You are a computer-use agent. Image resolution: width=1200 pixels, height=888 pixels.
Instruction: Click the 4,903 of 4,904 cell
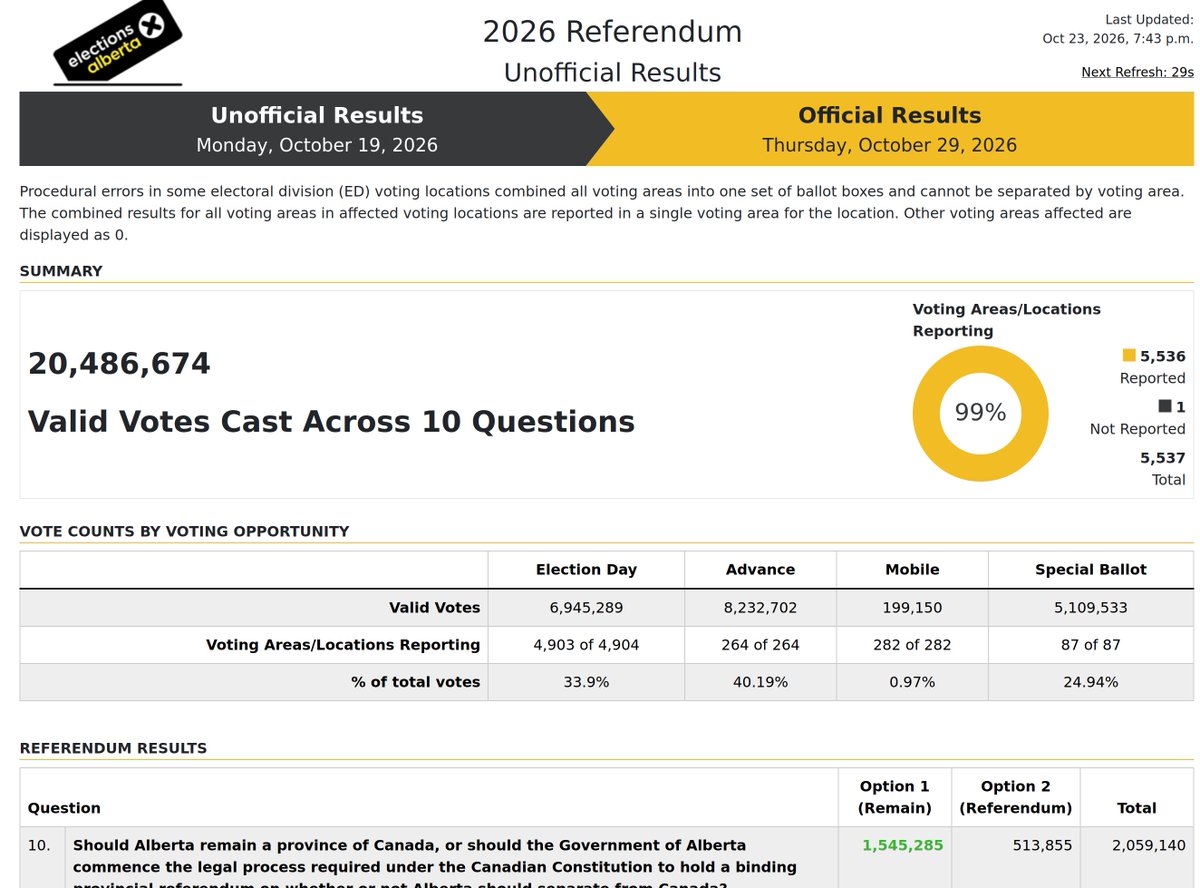pos(586,645)
